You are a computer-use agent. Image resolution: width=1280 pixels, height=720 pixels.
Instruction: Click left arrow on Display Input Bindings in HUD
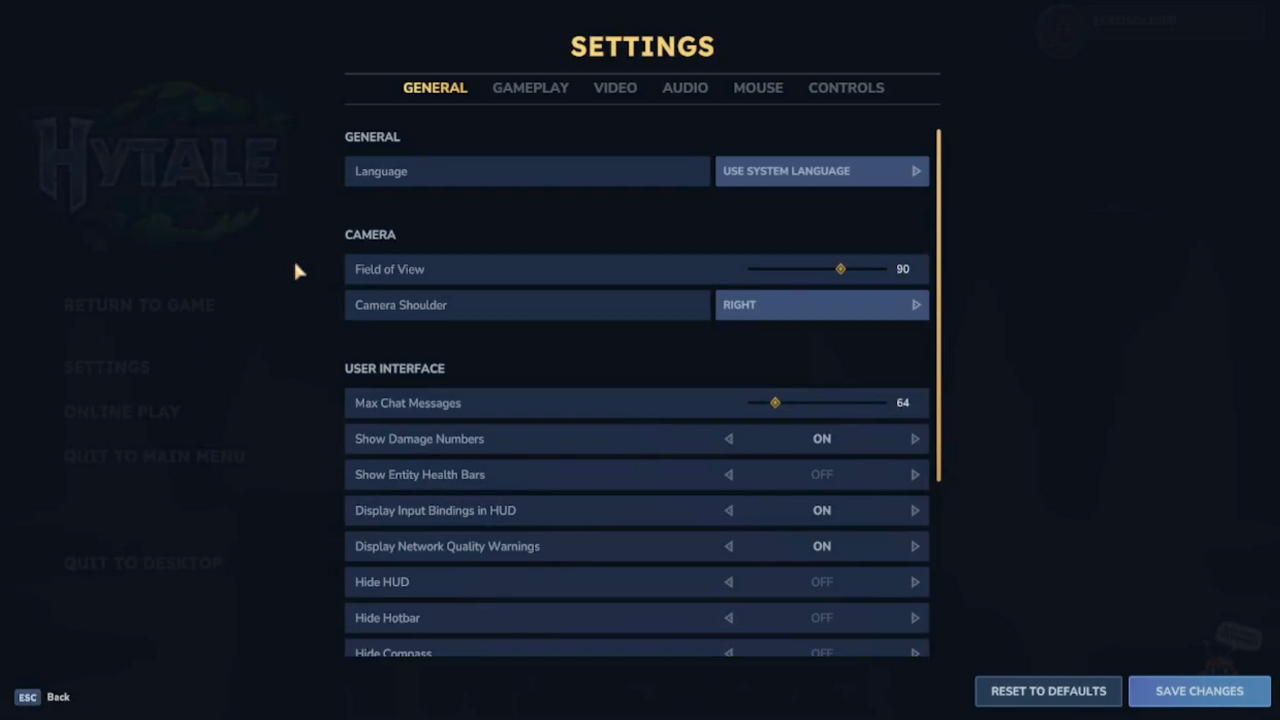click(x=728, y=511)
